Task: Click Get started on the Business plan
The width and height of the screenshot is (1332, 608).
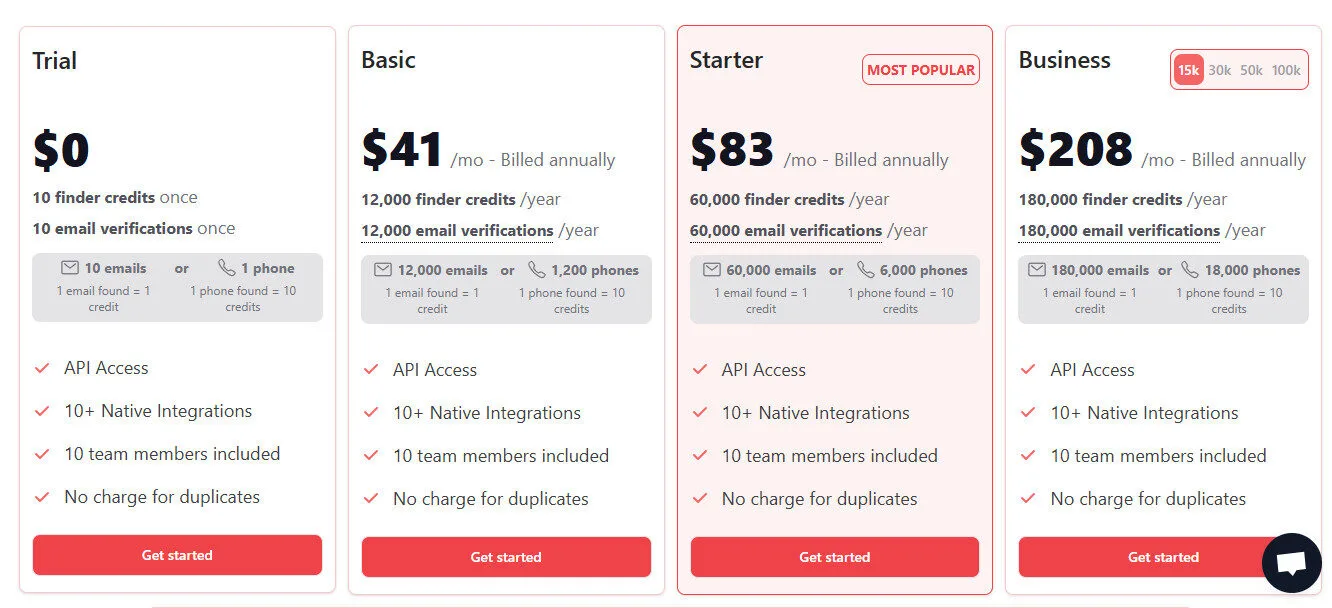Action: point(1163,557)
